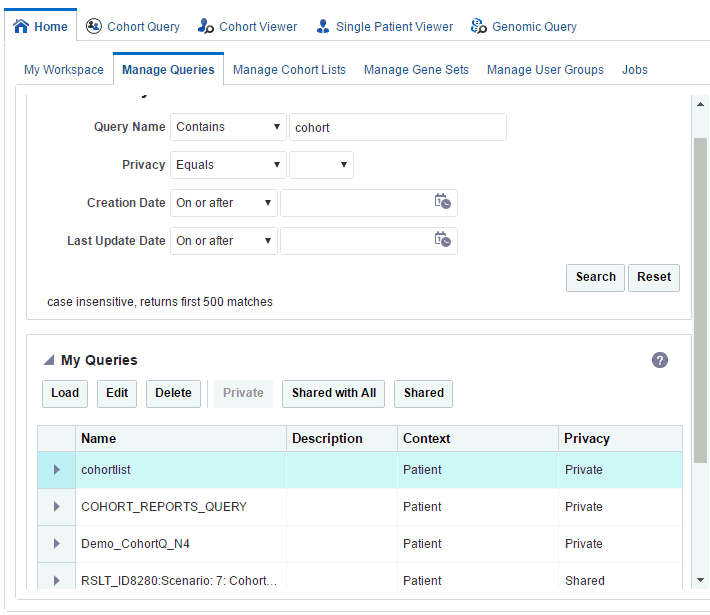Click the Query Name text field containing cohort
This screenshot has height=615, width=710.
click(398, 127)
